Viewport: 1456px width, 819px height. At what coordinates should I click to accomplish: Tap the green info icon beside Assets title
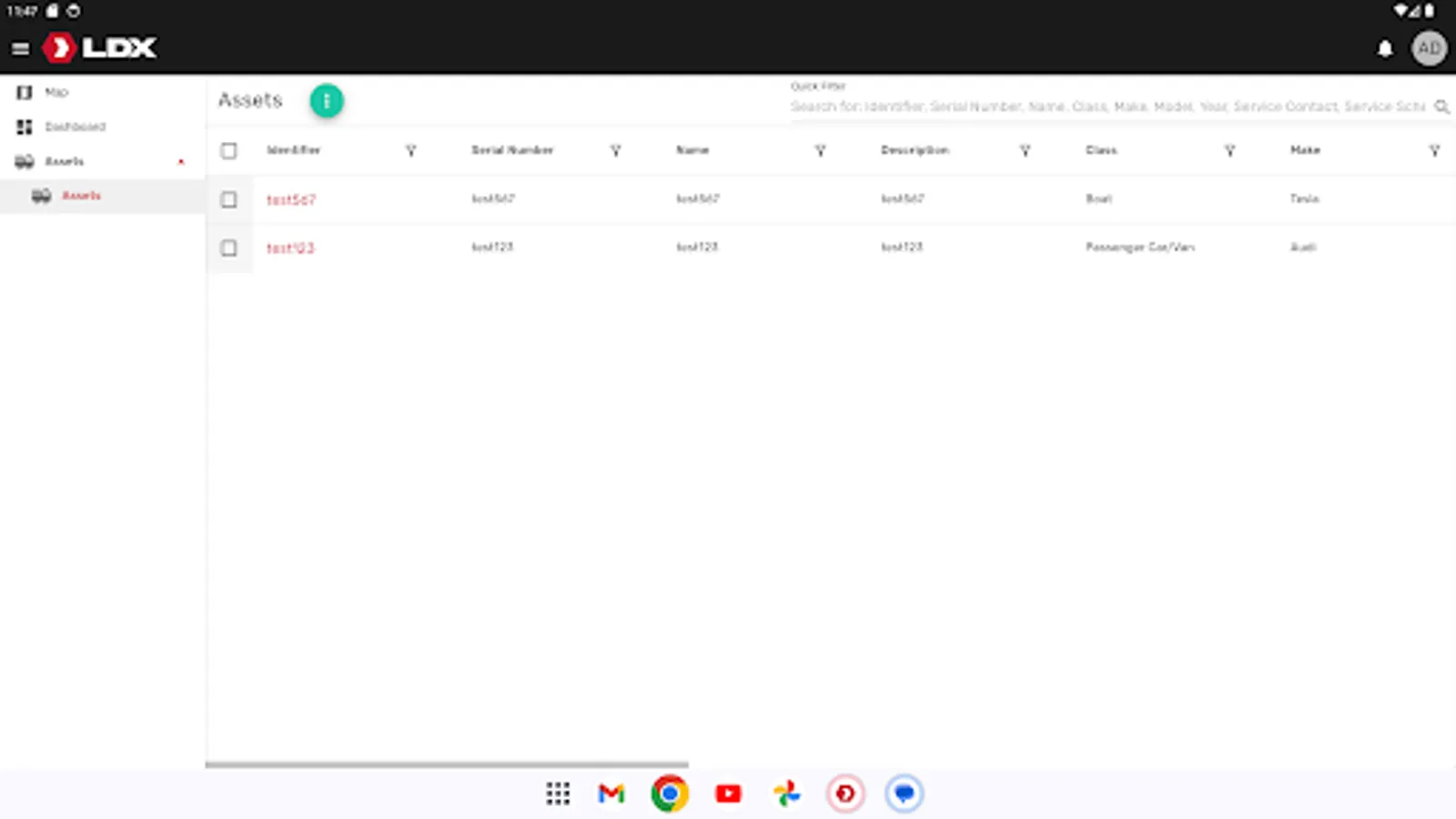click(x=326, y=101)
